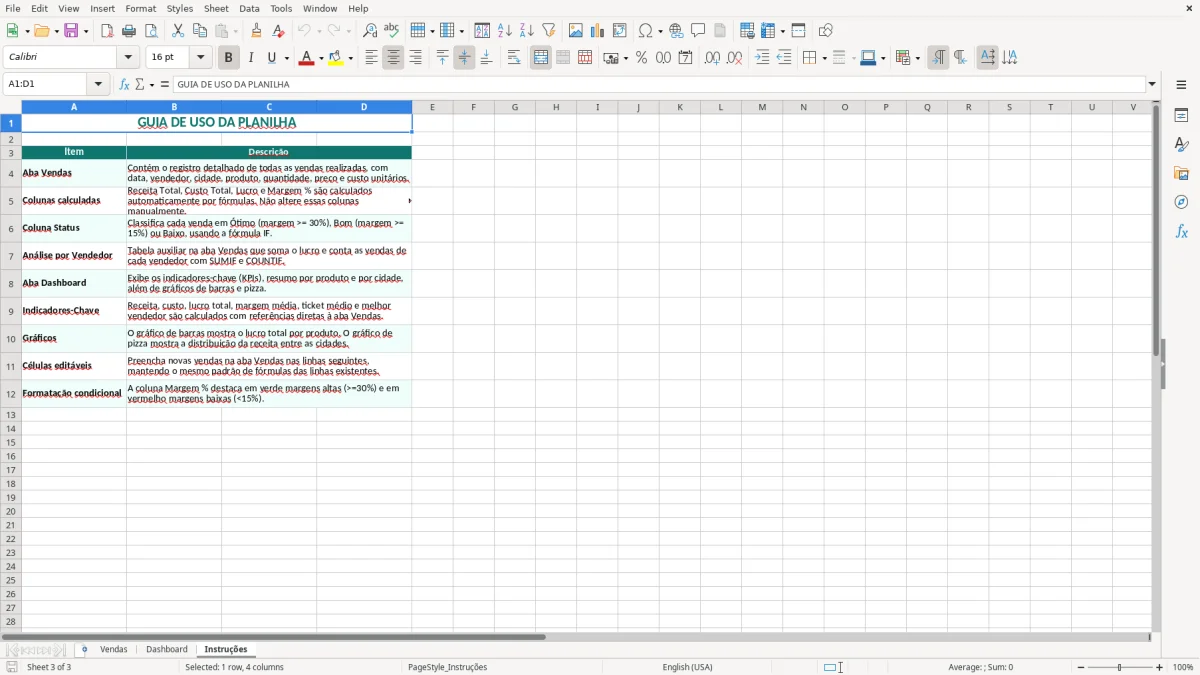Screen dimensions: 1200x675
Task: Switch to the Dashboard sheet tab
Action: pos(167,649)
